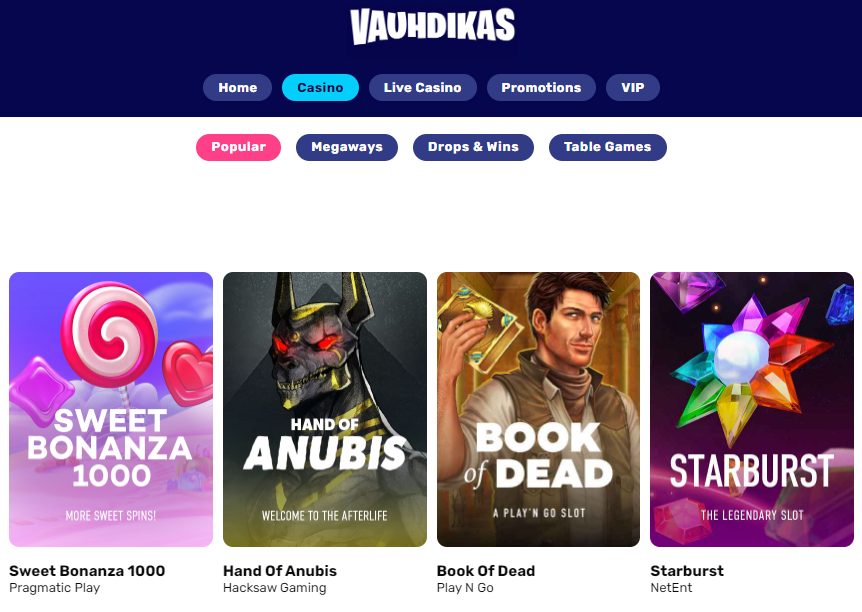Click the Vauhdikas logo

(432, 26)
